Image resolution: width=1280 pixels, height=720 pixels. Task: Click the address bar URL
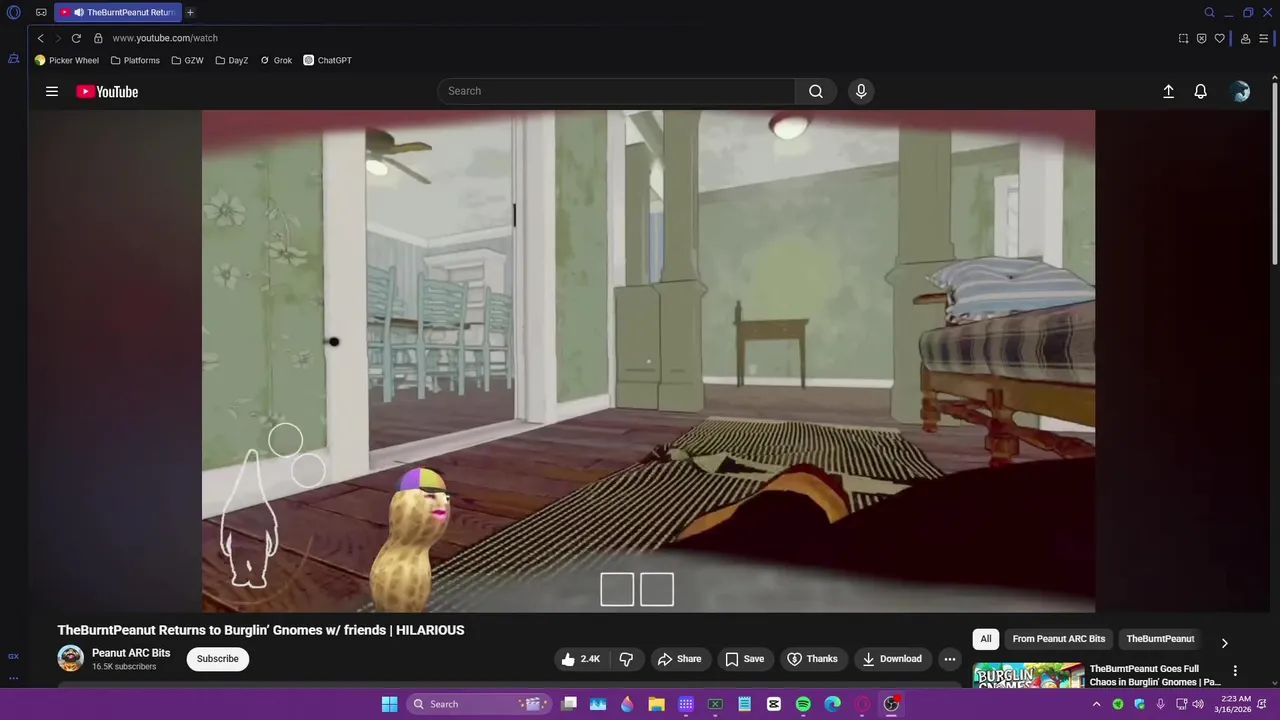tap(165, 38)
